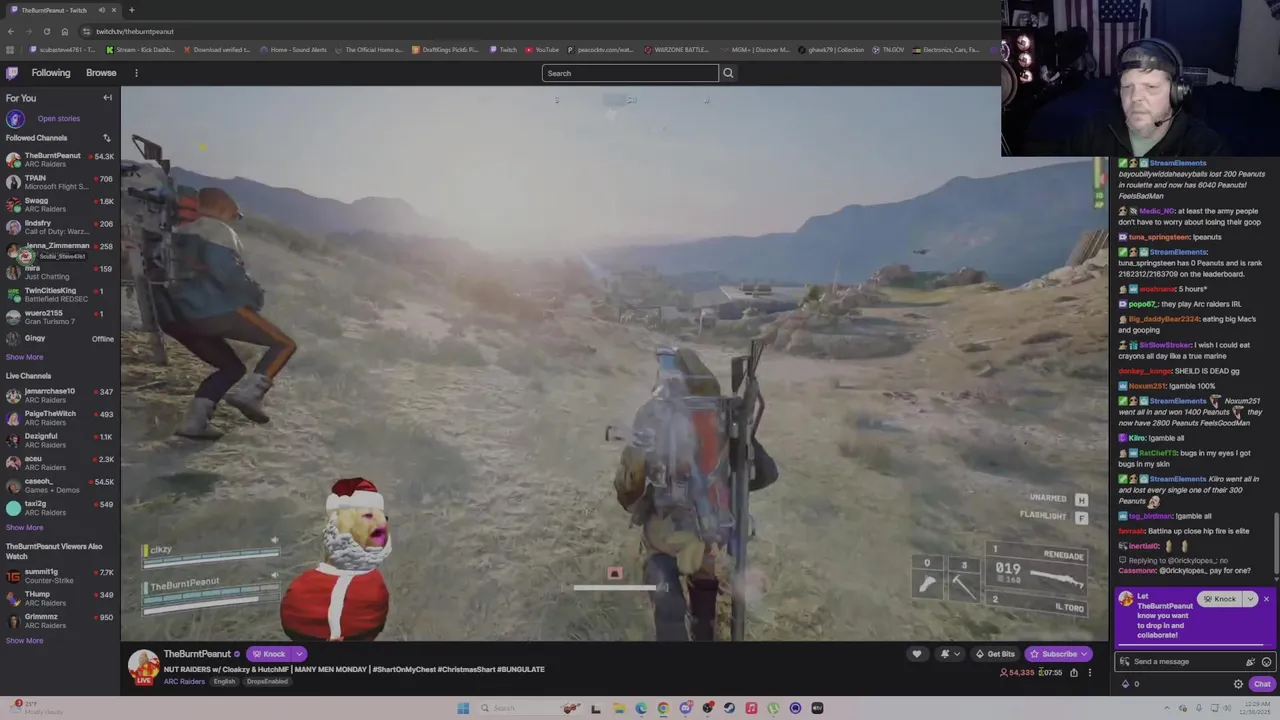
Task: Open the Windows Start button
Action: click(462, 708)
